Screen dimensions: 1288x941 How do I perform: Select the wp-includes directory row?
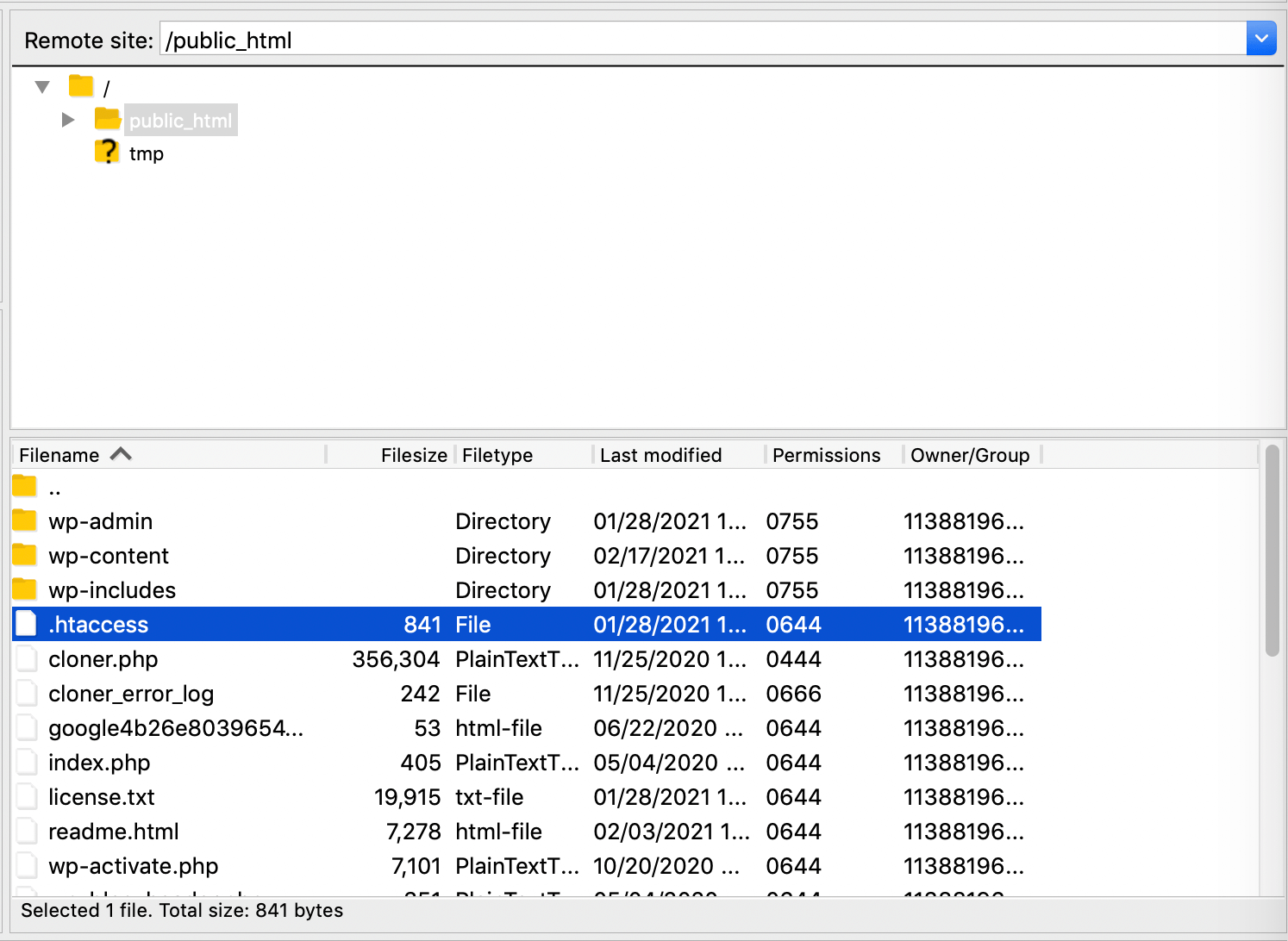(527, 590)
